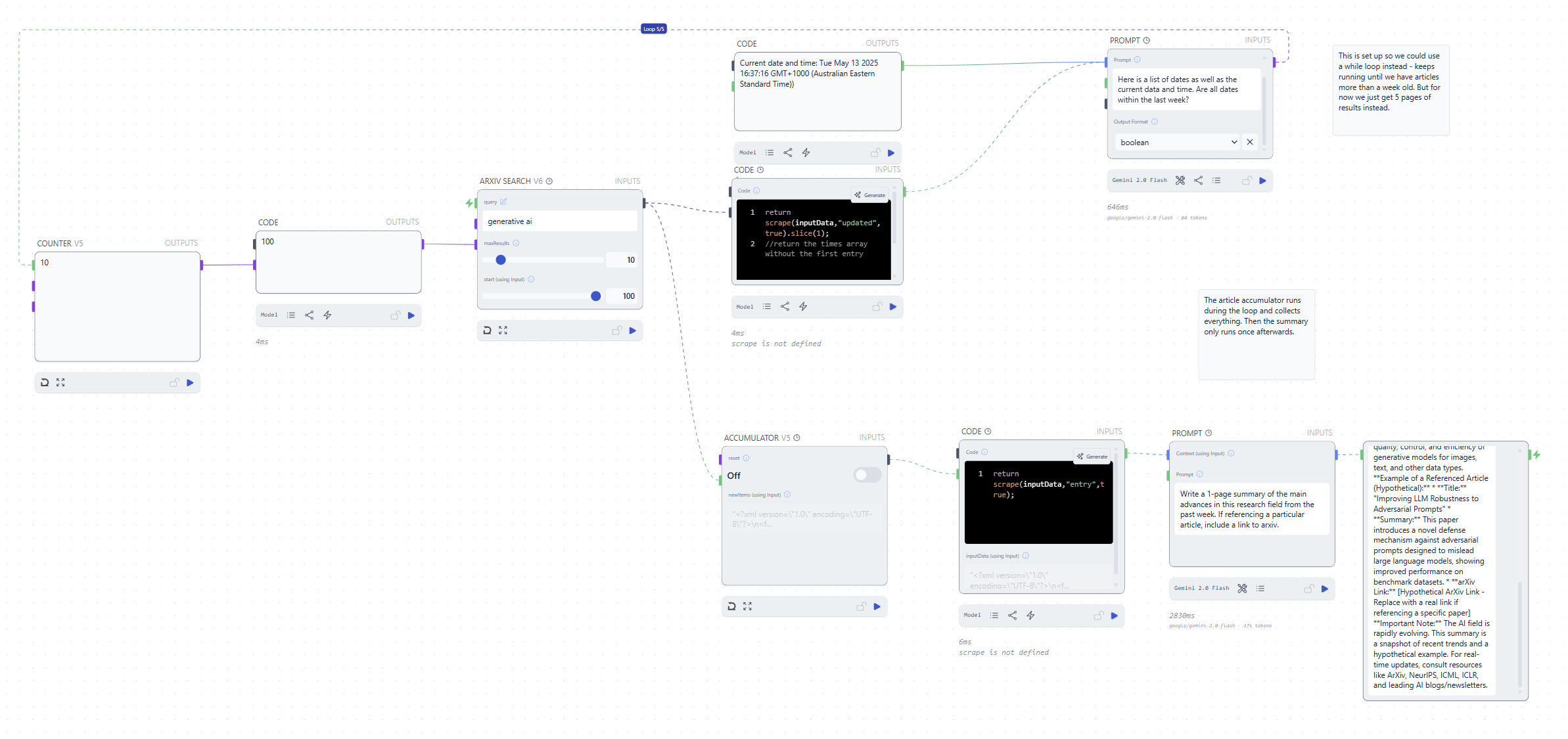The image size is (1568, 739).
Task: Expand the Arxiv Search node to fullscreen
Action: [503, 331]
